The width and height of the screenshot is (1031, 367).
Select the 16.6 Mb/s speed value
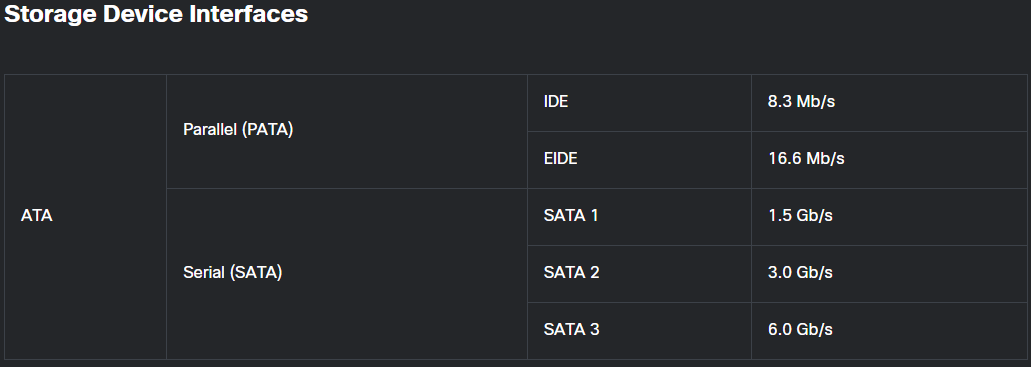tap(806, 159)
